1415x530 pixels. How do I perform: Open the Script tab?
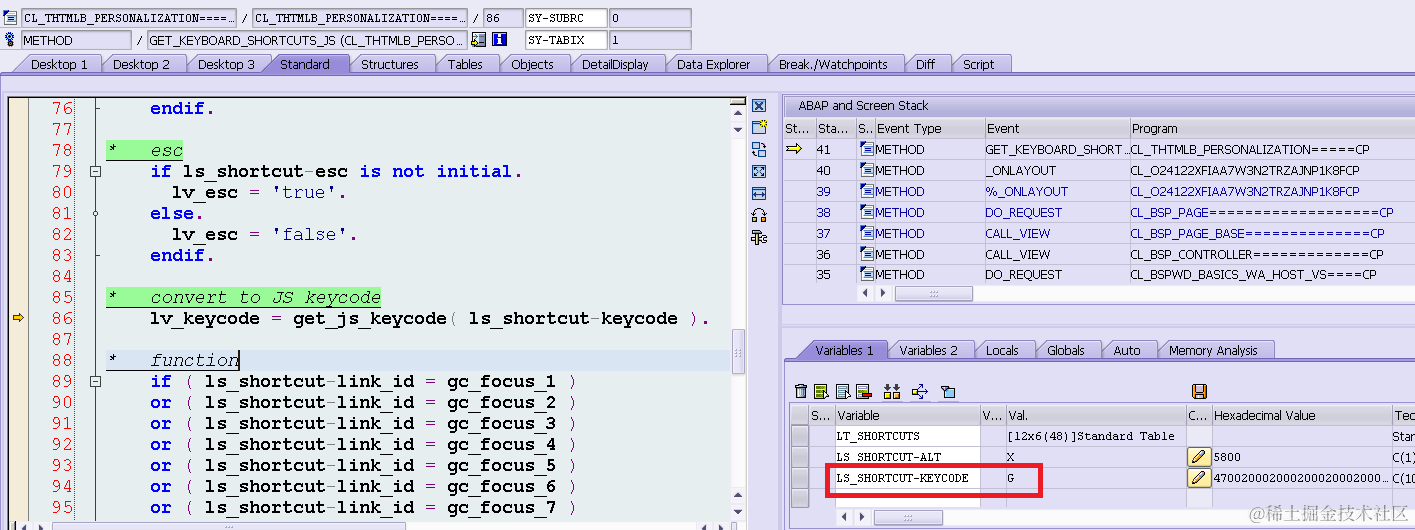tap(978, 64)
